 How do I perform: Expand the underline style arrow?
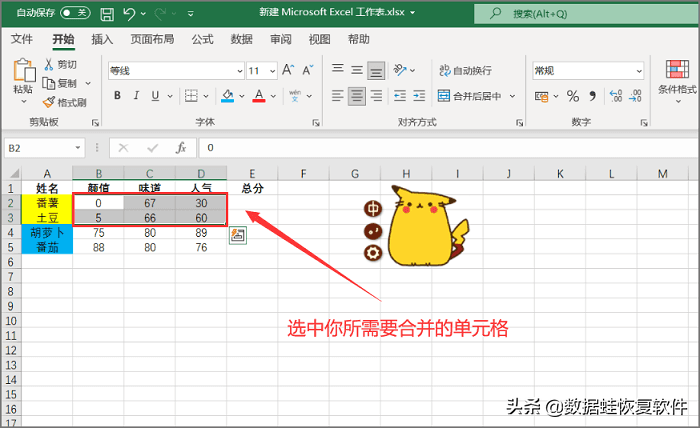pos(170,96)
